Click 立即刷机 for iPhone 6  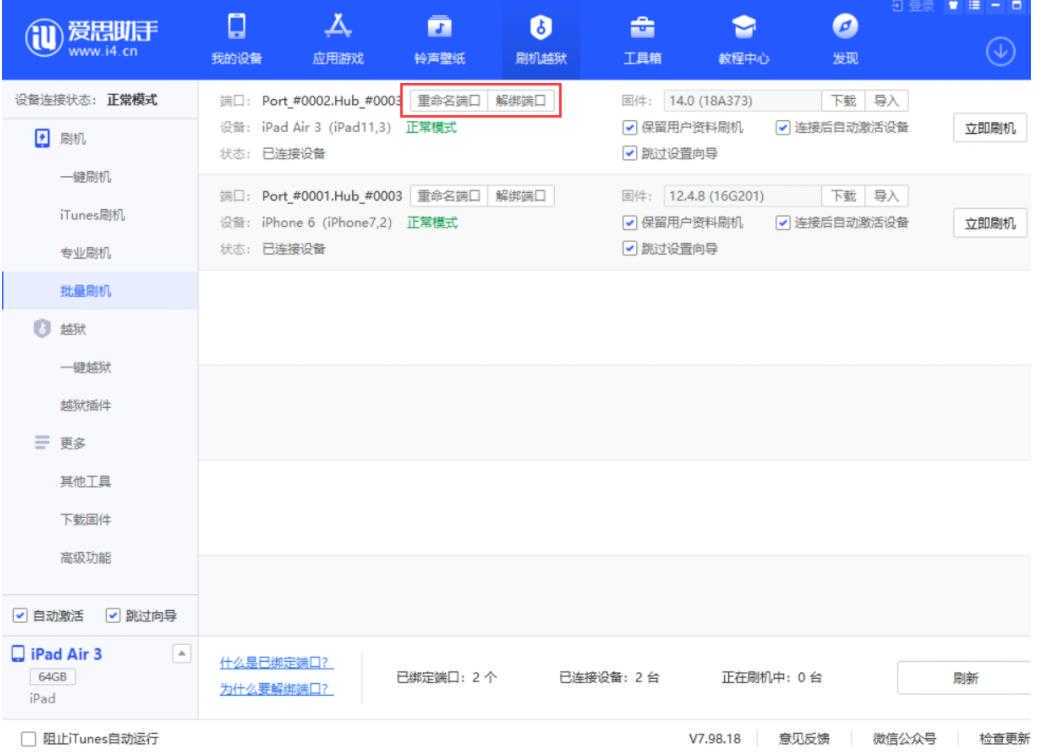coord(990,224)
